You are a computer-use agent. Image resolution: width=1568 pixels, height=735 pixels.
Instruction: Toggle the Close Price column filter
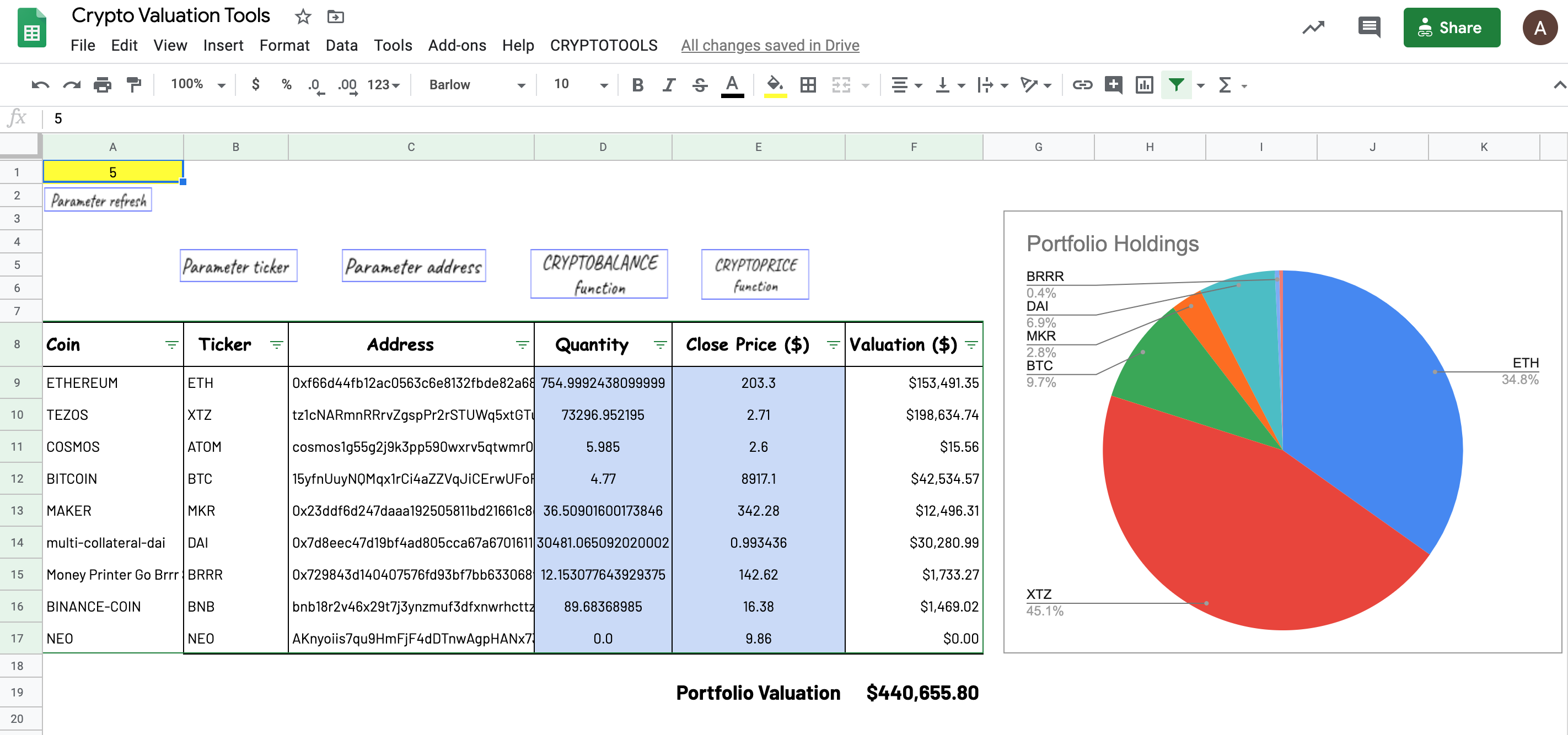(x=833, y=345)
